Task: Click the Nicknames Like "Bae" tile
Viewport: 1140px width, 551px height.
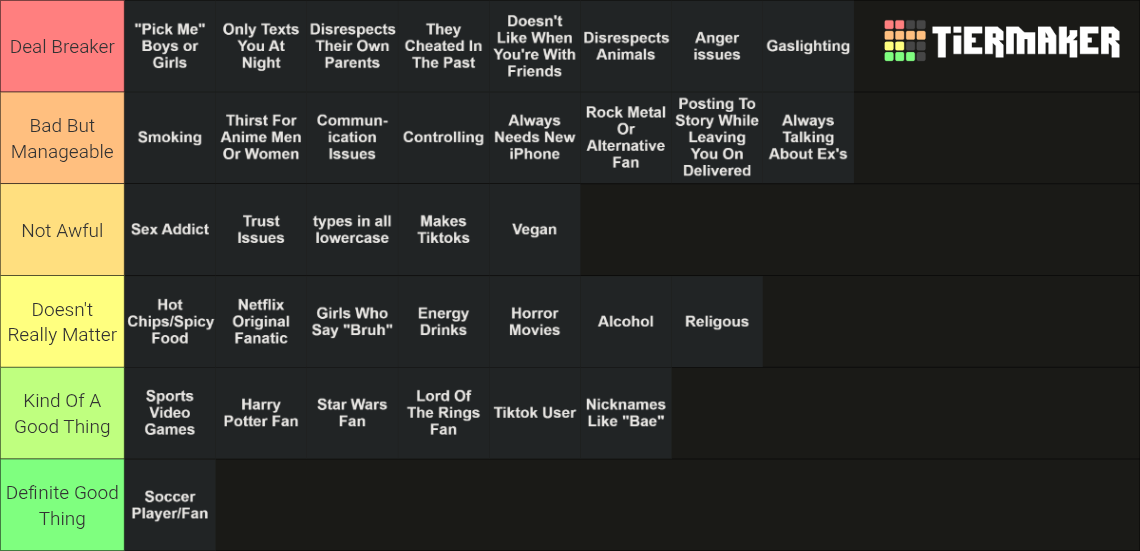Action: (625, 413)
